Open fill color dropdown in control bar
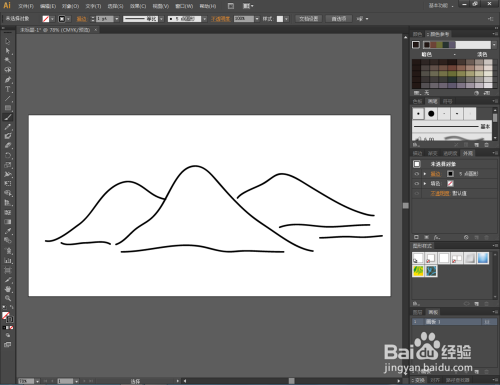This screenshot has width=500, height=385. point(52,19)
